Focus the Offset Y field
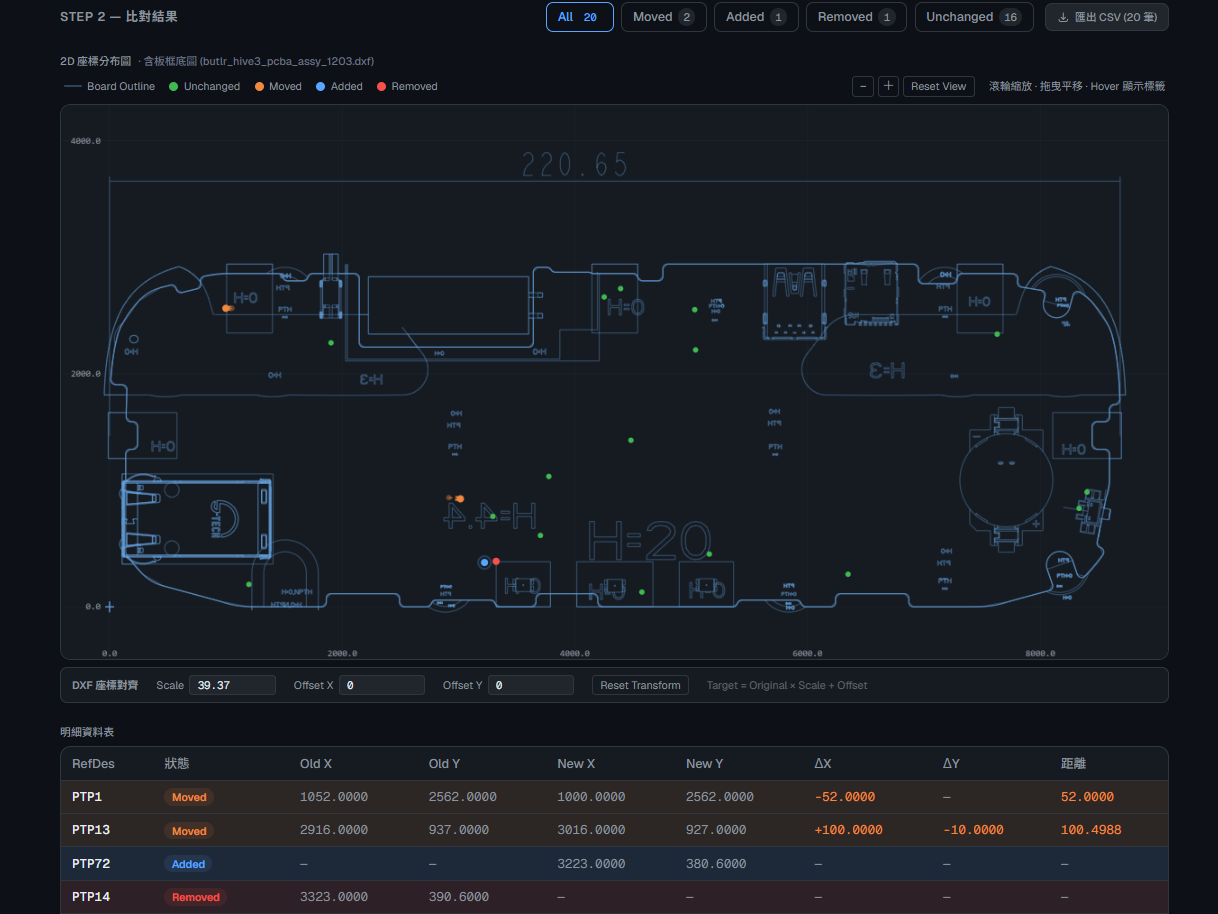 [531, 685]
